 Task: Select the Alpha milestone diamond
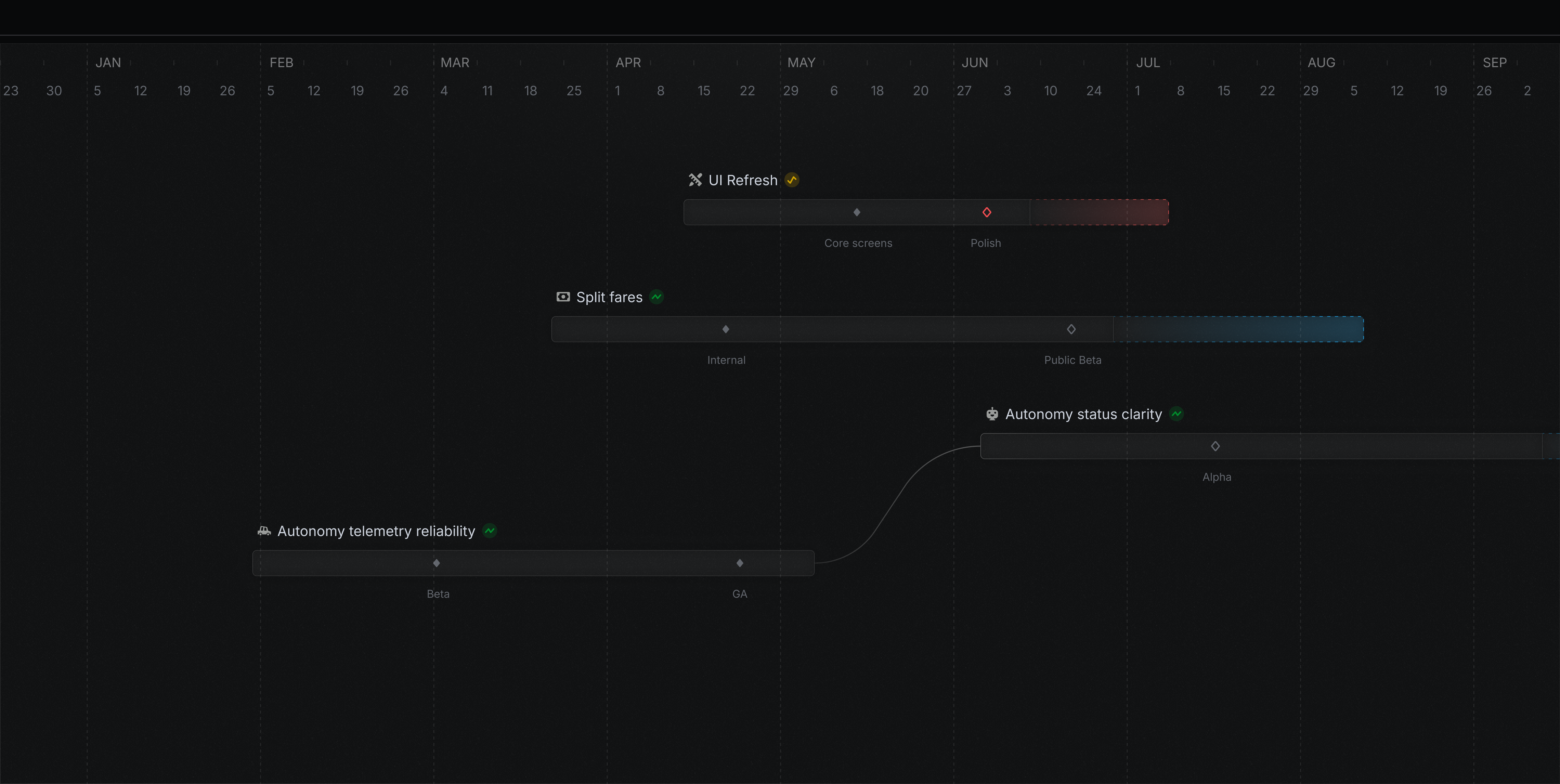pyautogui.click(x=1215, y=446)
